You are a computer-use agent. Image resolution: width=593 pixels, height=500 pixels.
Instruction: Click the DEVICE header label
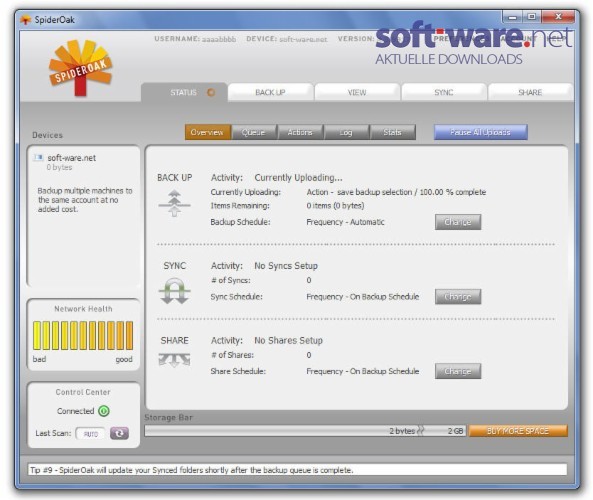[261, 39]
